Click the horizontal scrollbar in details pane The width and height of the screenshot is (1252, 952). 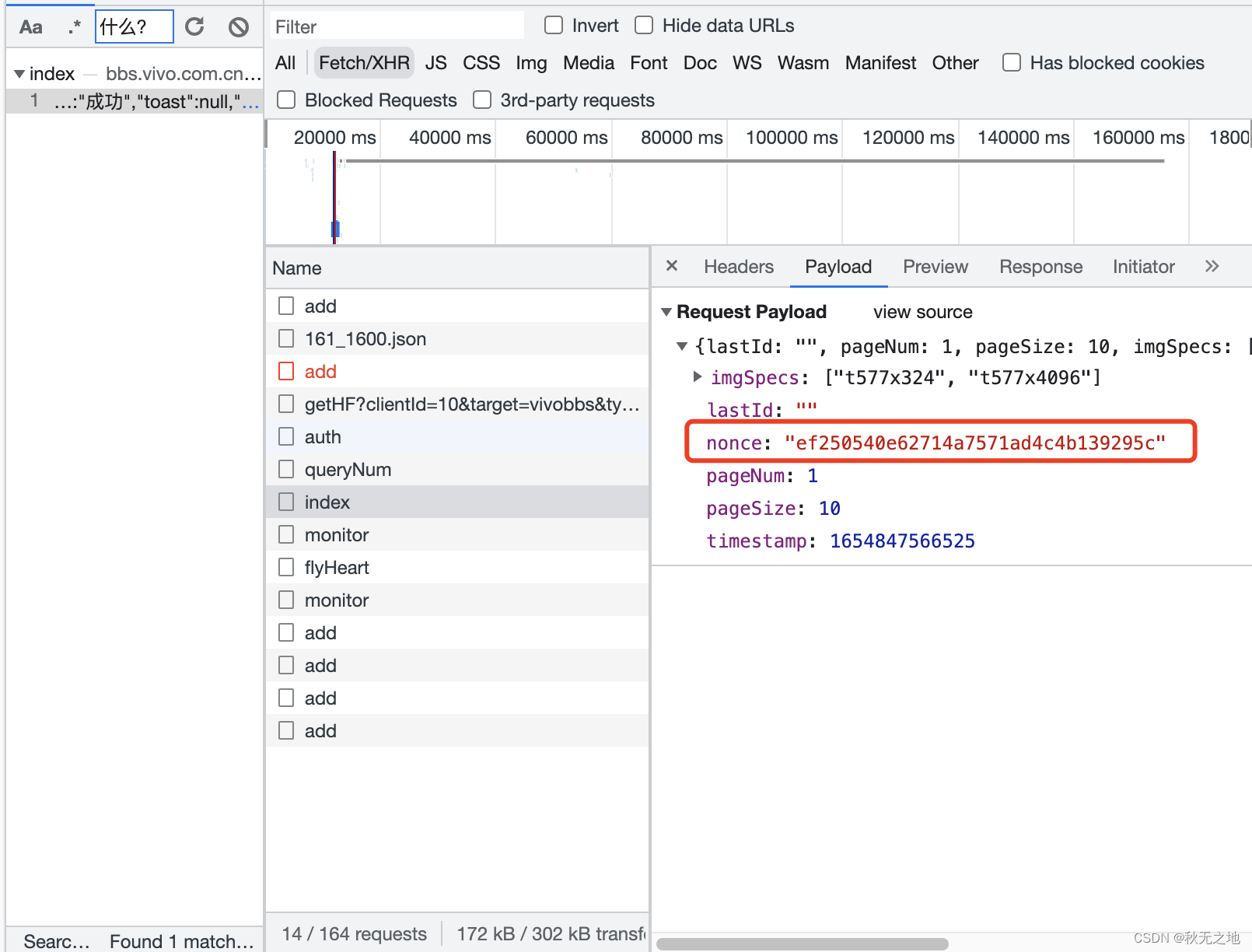tap(802, 943)
